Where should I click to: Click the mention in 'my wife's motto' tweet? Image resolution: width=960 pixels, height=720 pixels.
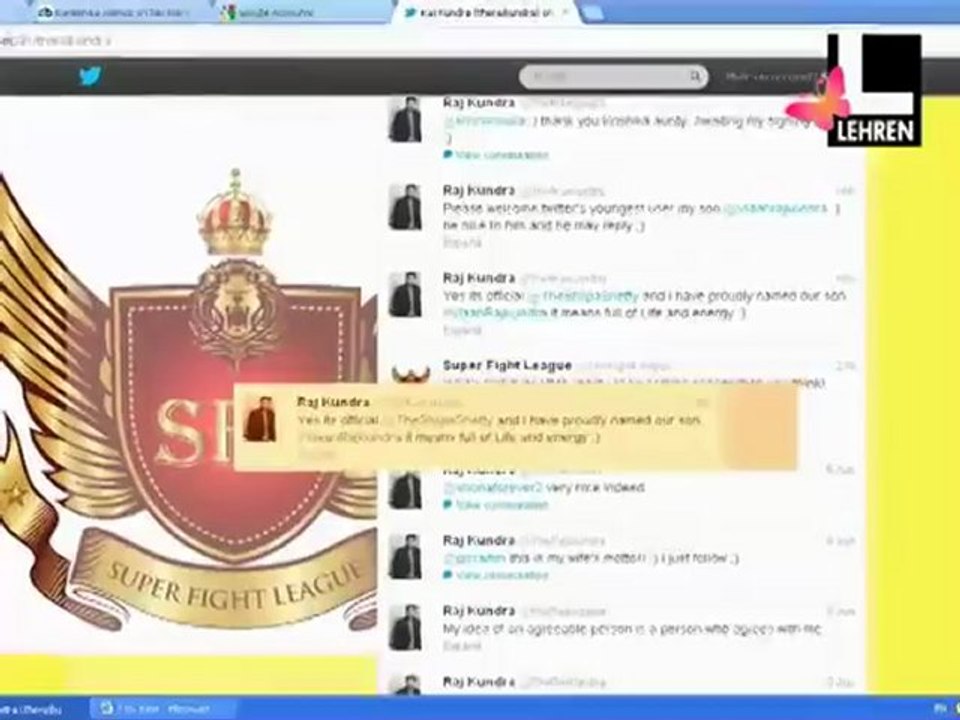point(474,558)
